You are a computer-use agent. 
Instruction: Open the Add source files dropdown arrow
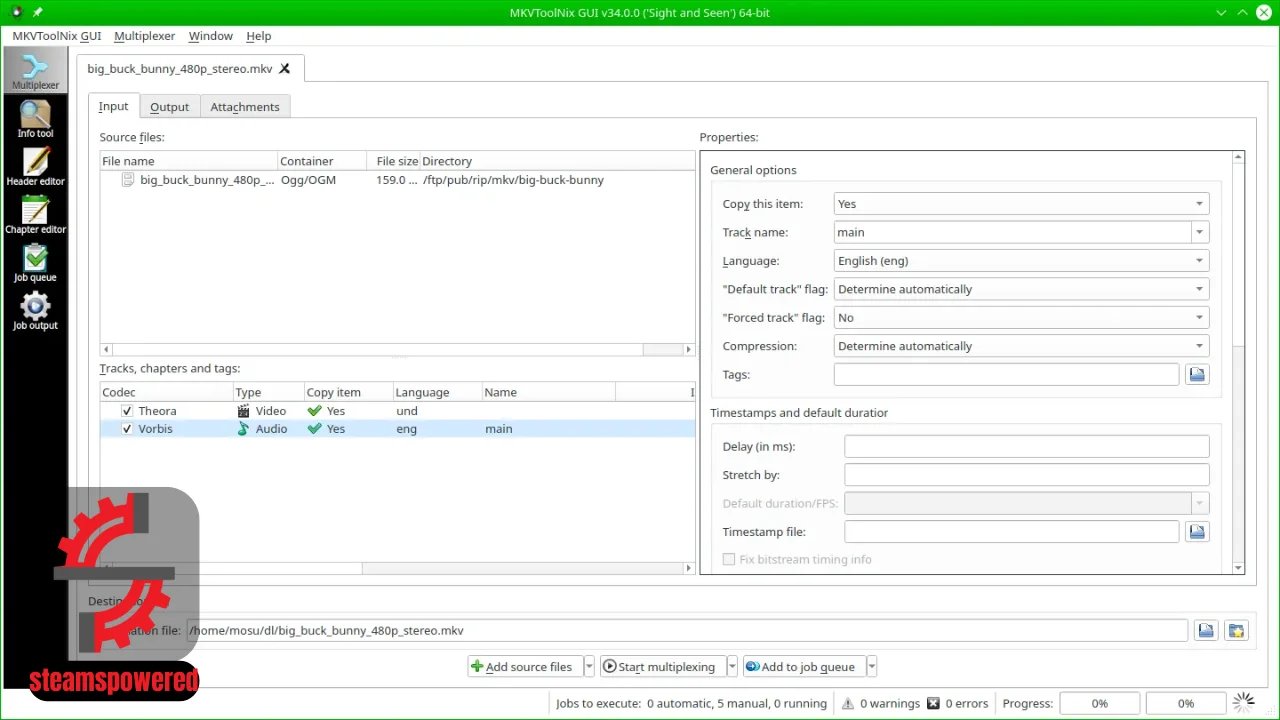tap(589, 667)
